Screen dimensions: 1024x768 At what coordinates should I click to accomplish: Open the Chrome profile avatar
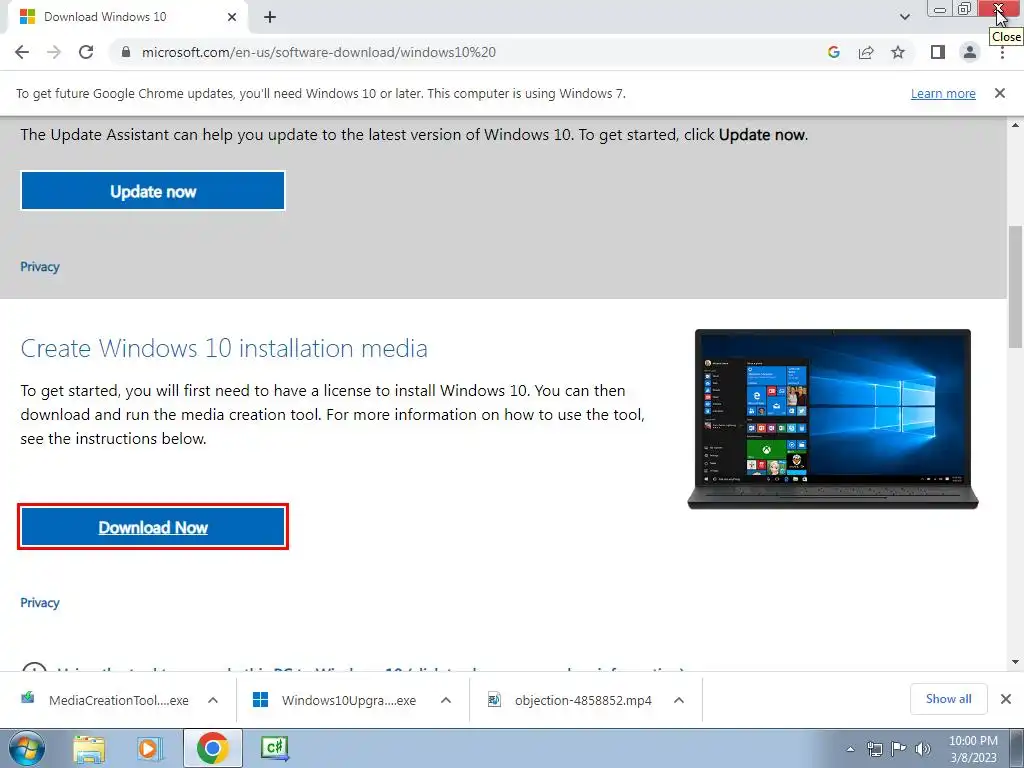click(970, 52)
